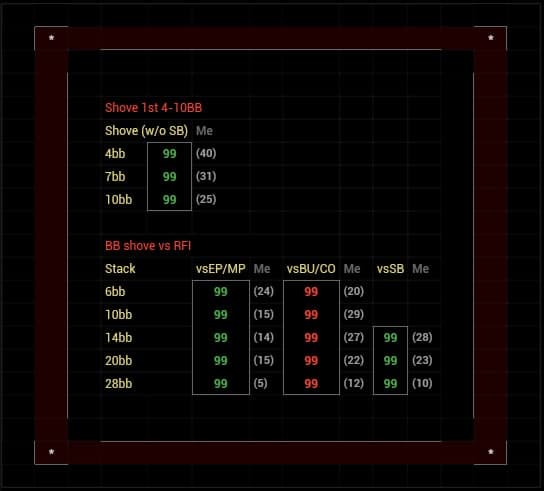Click the bottom-left corner star icon
Viewport: 544px width, 491px height.
[x=51, y=451]
